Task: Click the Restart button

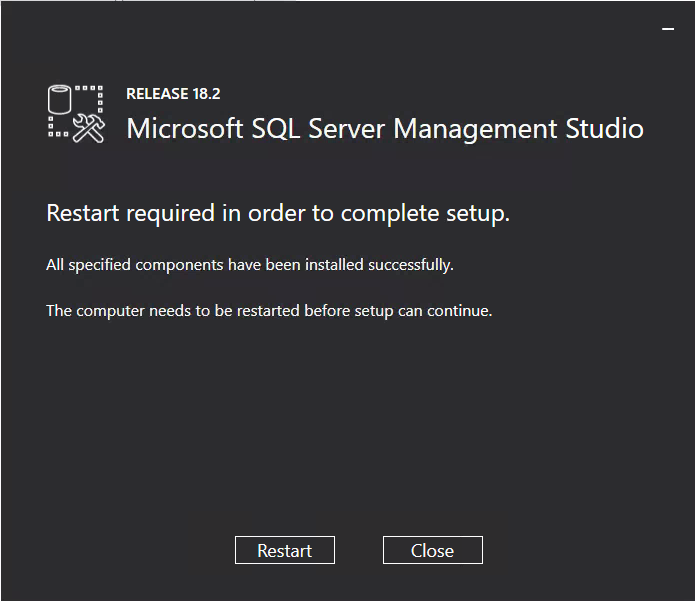Action: (285, 550)
